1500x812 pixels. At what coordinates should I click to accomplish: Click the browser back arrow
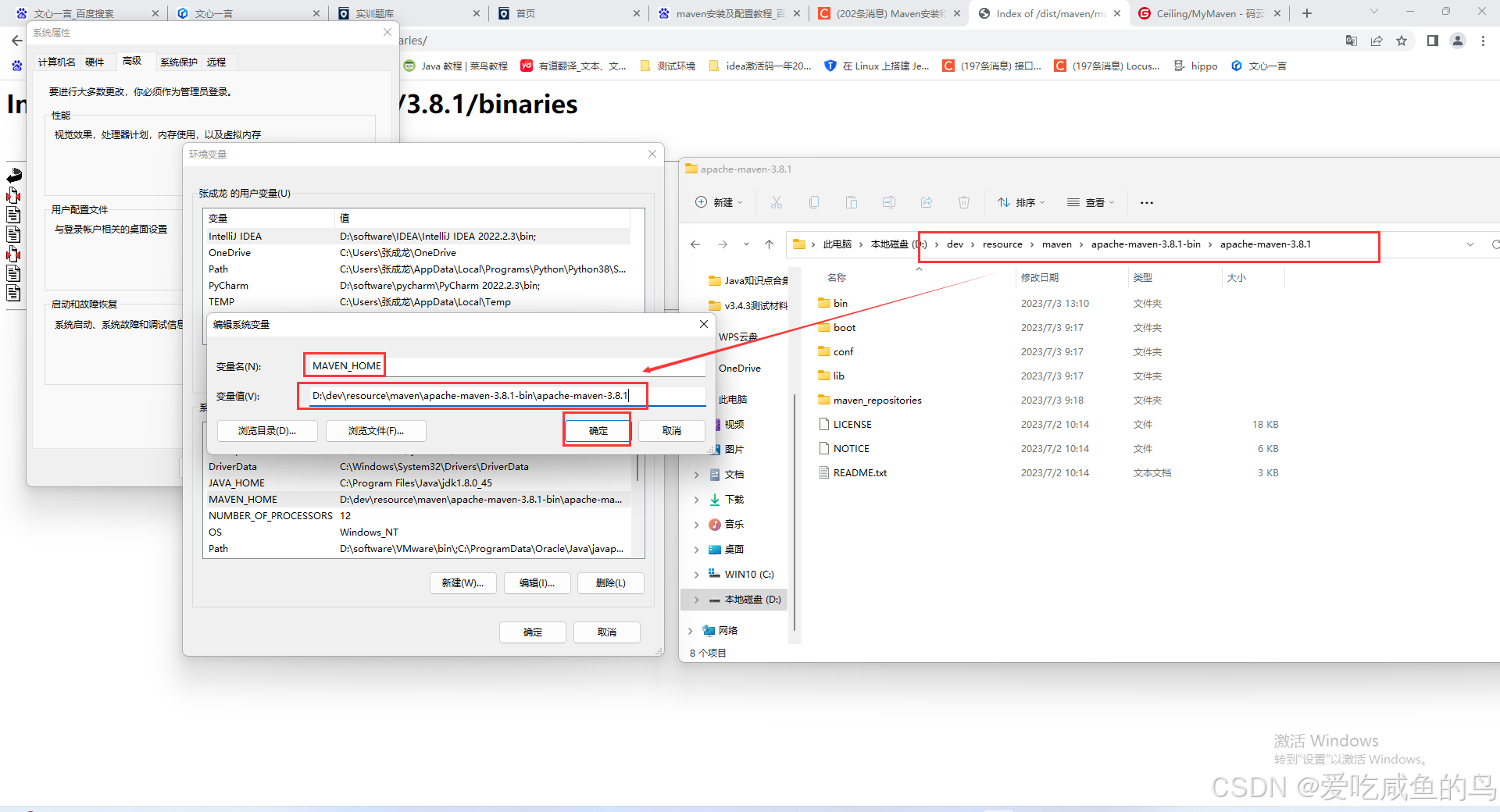click(16, 41)
